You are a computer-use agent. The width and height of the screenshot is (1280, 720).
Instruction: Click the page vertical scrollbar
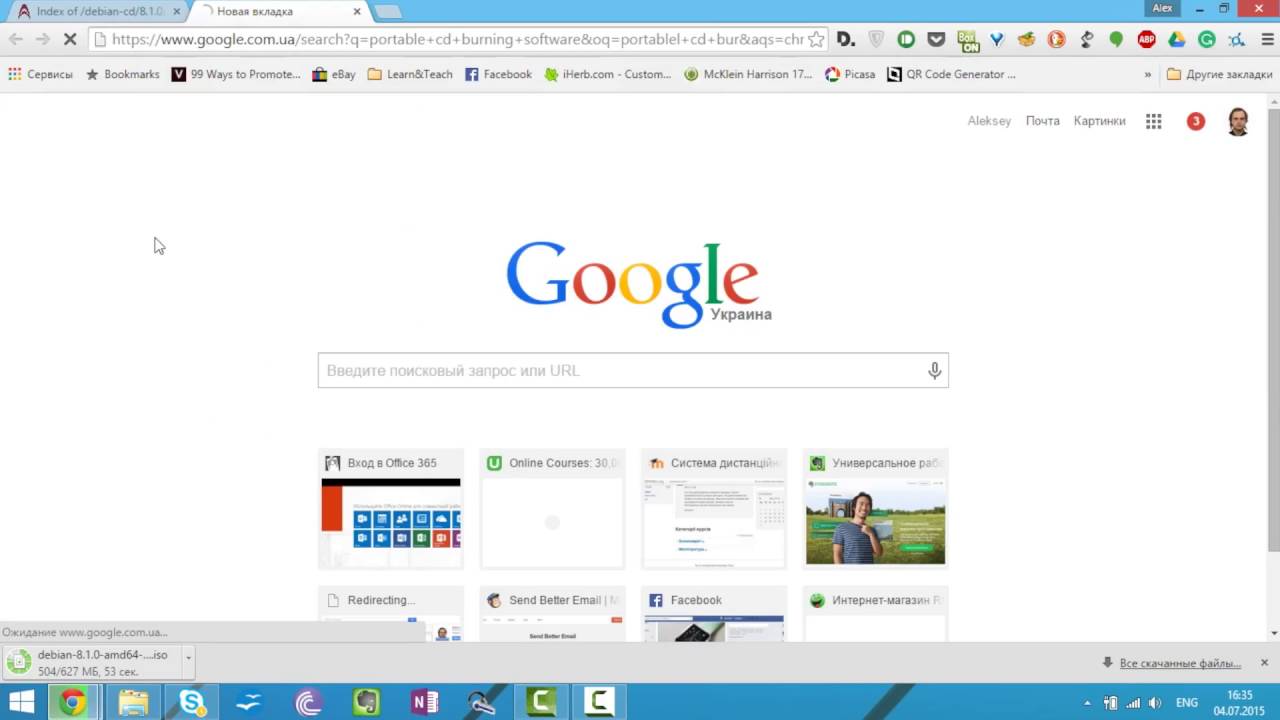point(1273,330)
